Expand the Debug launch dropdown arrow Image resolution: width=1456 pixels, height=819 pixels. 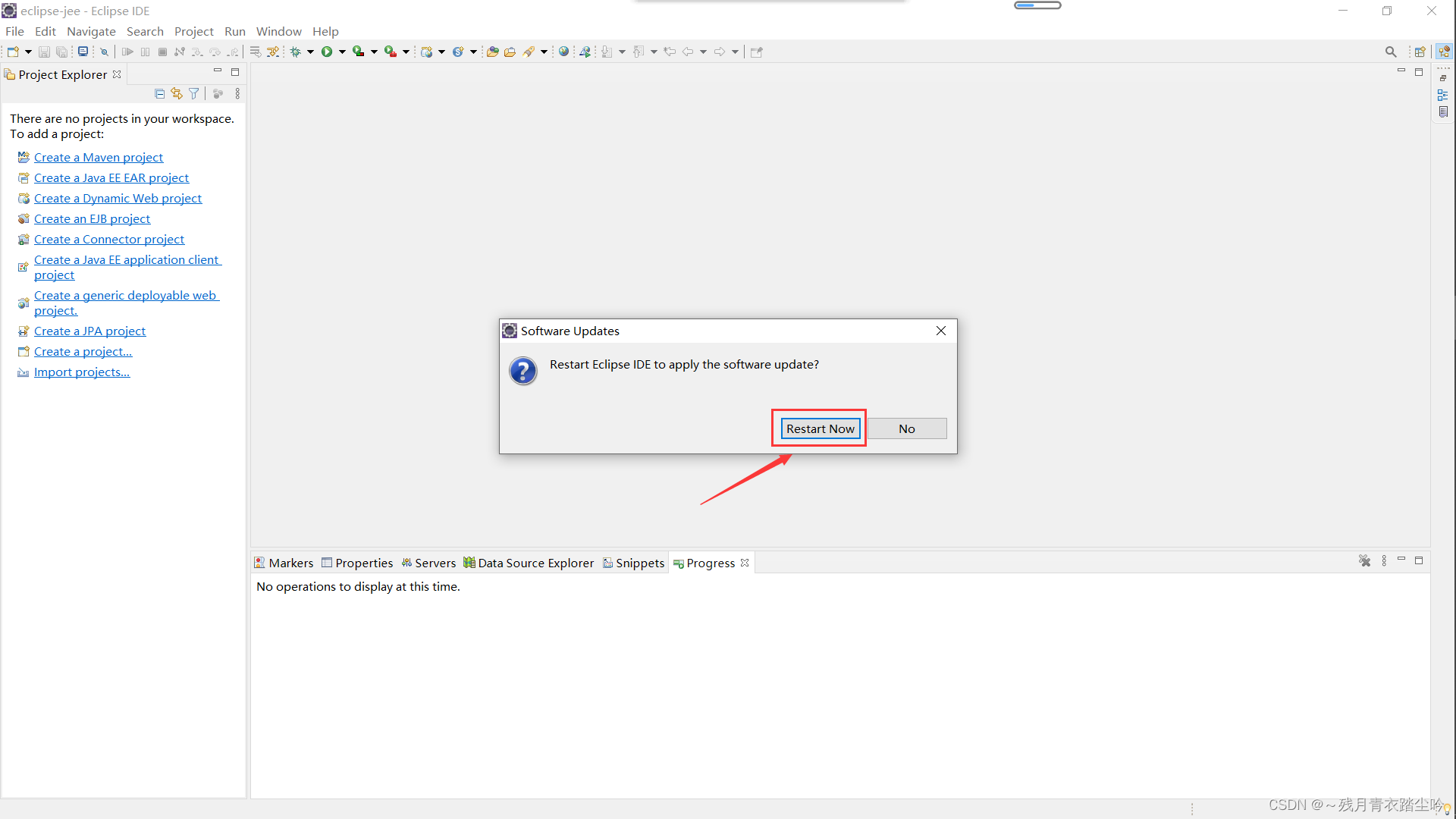(310, 52)
